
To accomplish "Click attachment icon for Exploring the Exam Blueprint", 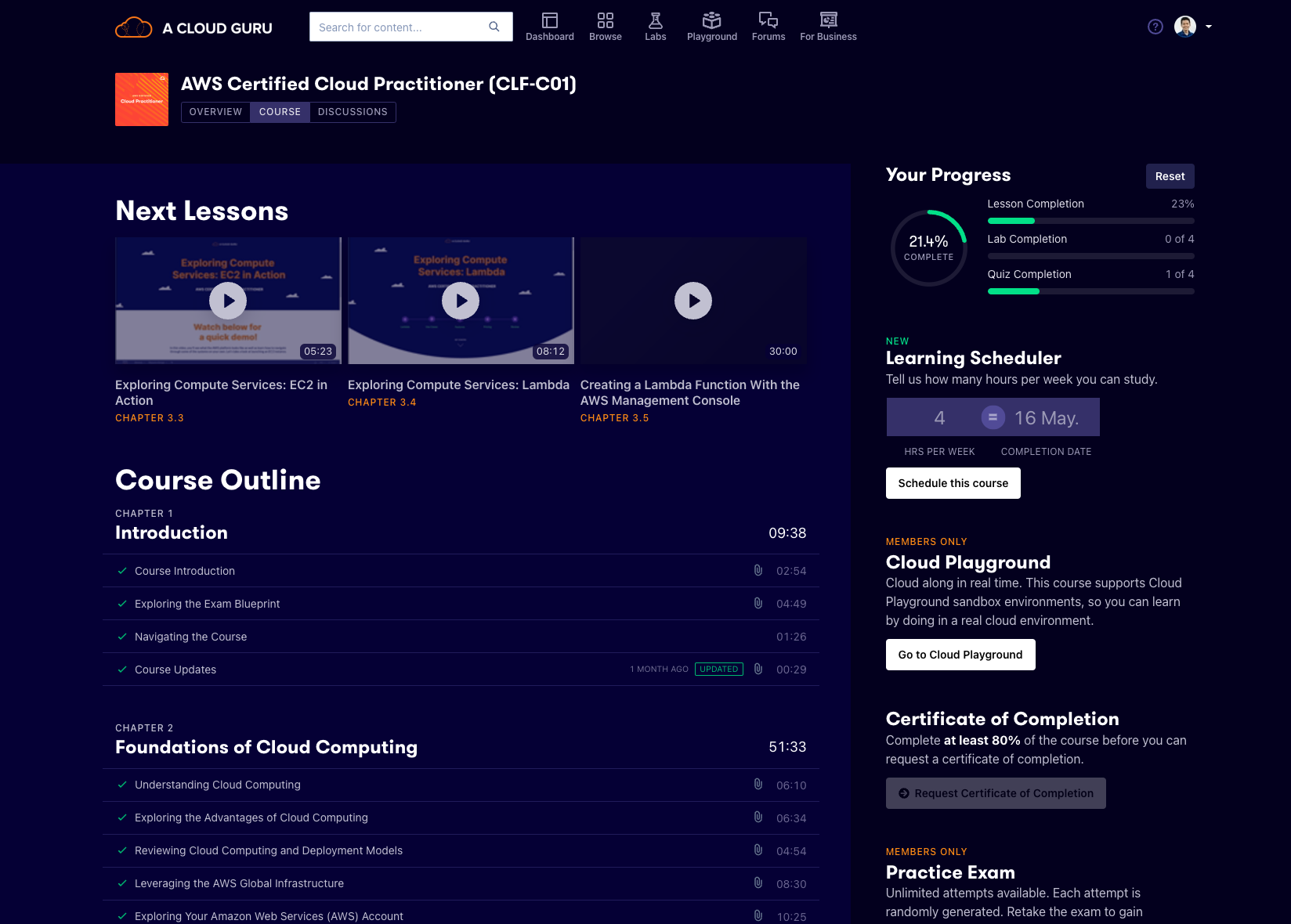I will (758, 603).
